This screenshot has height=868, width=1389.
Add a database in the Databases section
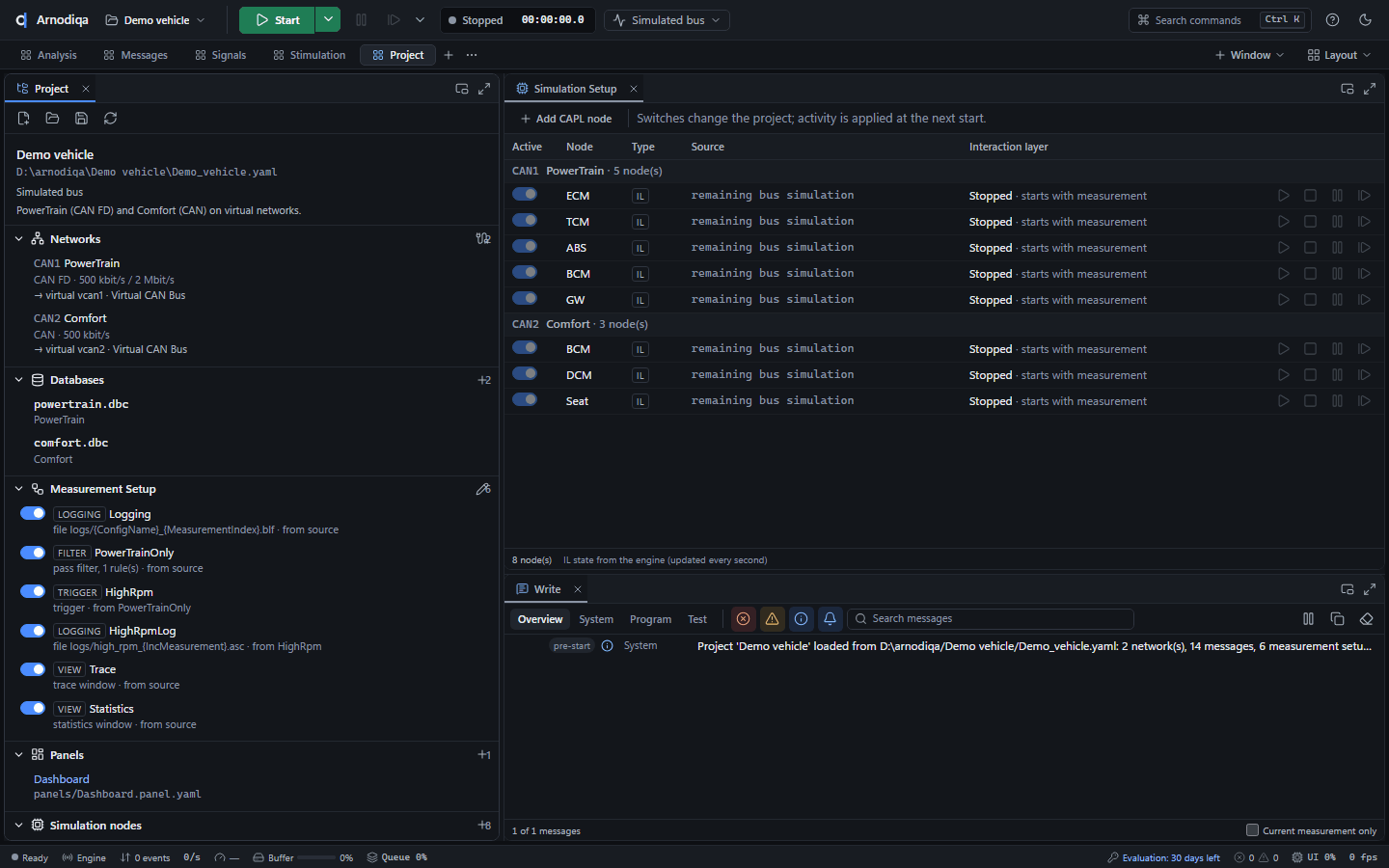point(484,380)
